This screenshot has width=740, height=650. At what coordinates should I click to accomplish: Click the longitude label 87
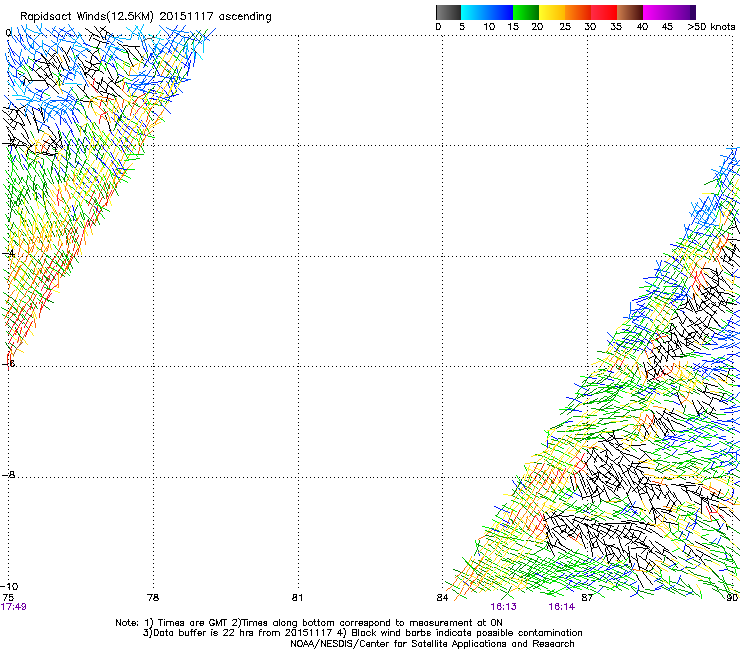[x=587, y=598]
